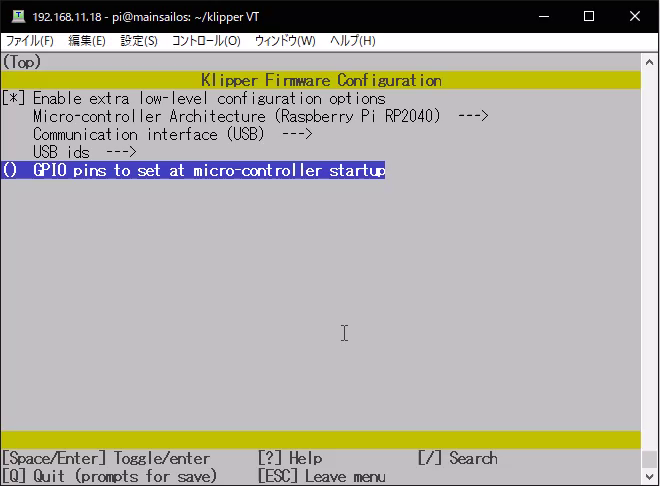
Task: Expand Micro-controller Architecture (Raspberry Pi RP2040) submenu
Action: click(x=261, y=116)
